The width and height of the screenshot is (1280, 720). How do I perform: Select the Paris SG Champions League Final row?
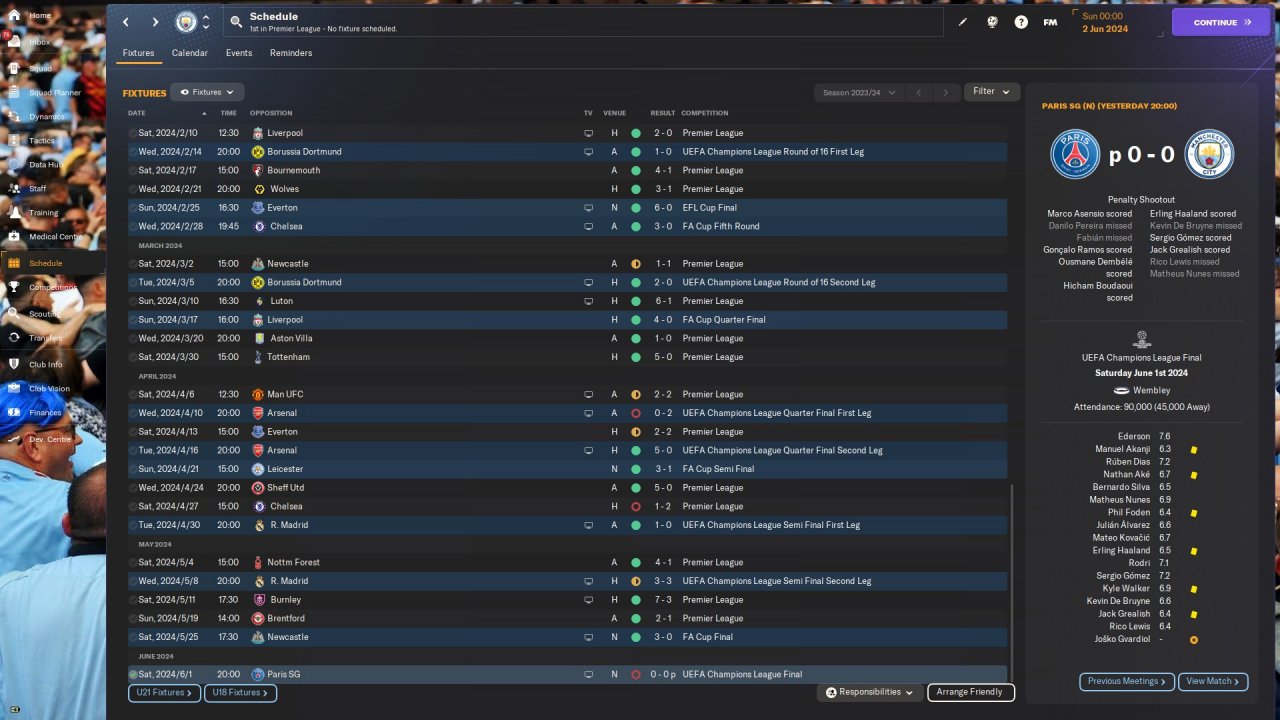(x=567, y=675)
